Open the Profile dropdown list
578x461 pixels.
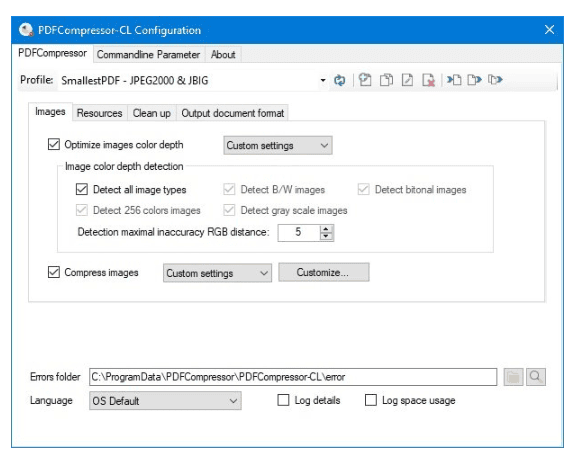pyautogui.click(x=323, y=80)
